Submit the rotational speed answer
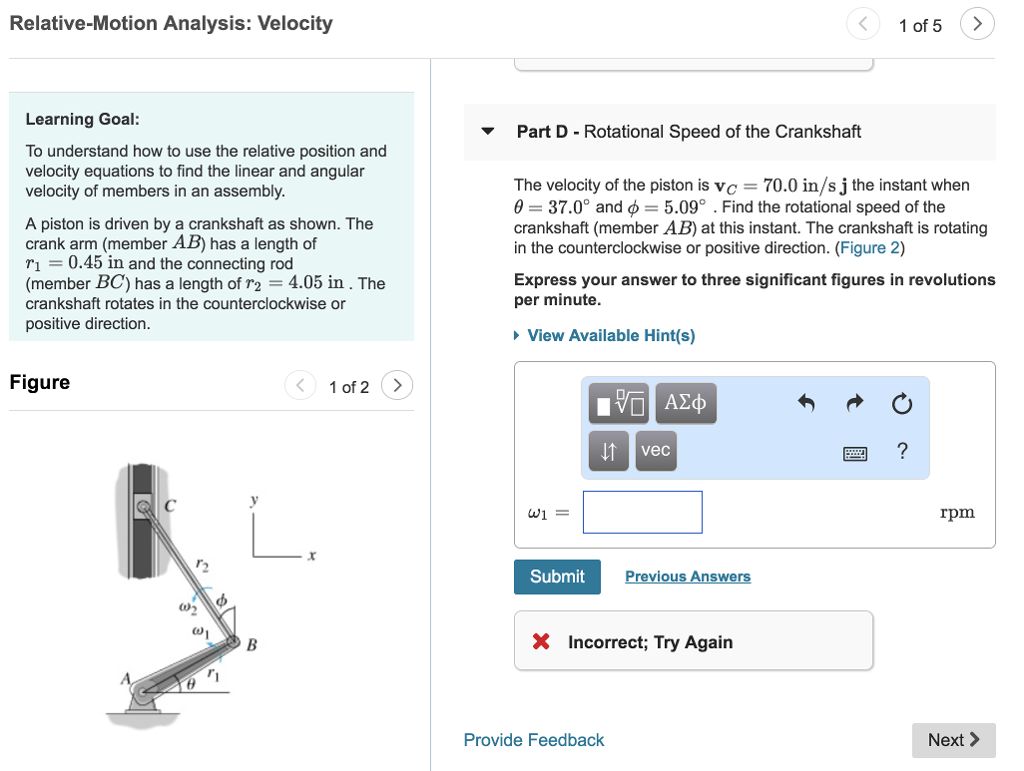Viewport: 1024px width, 771px height. coord(556,576)
